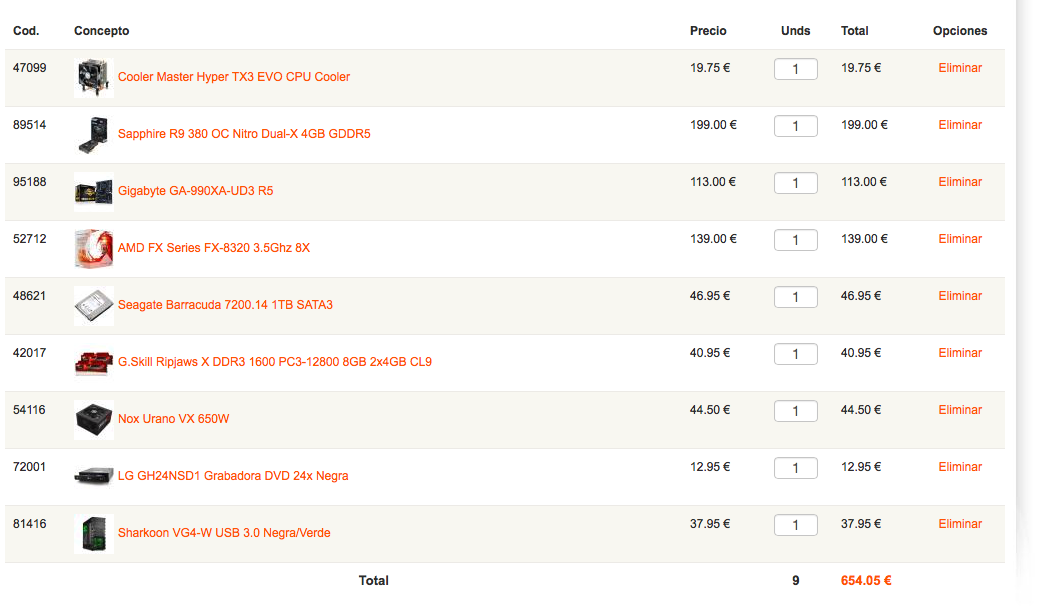Click the Nox Urano power supply image

click(x=93, y=419)
